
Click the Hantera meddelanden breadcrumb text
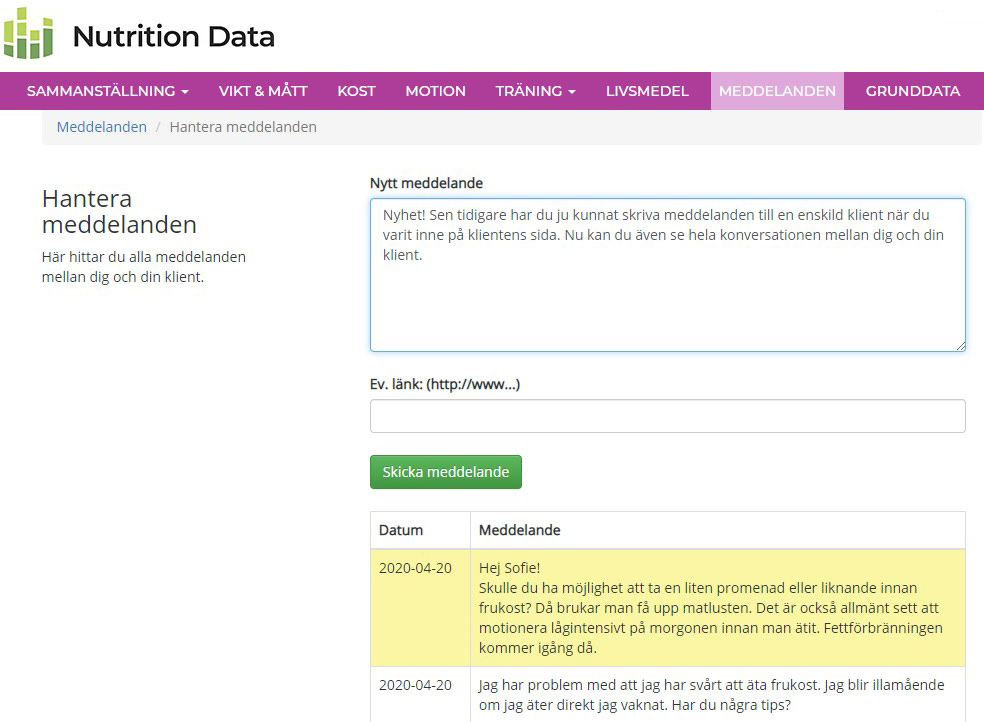tap(243, 127)
